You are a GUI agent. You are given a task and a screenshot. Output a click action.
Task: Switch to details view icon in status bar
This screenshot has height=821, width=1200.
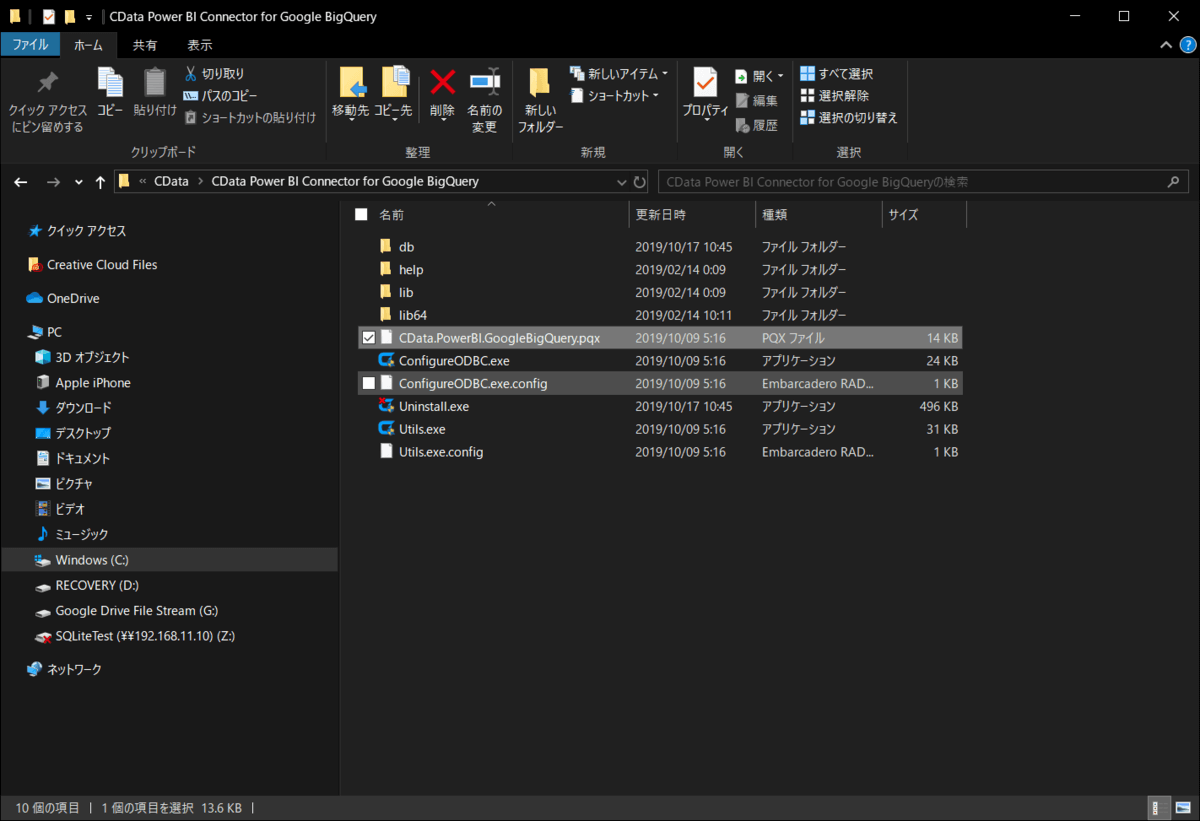pyautogui.click(x=1158, y=808)
